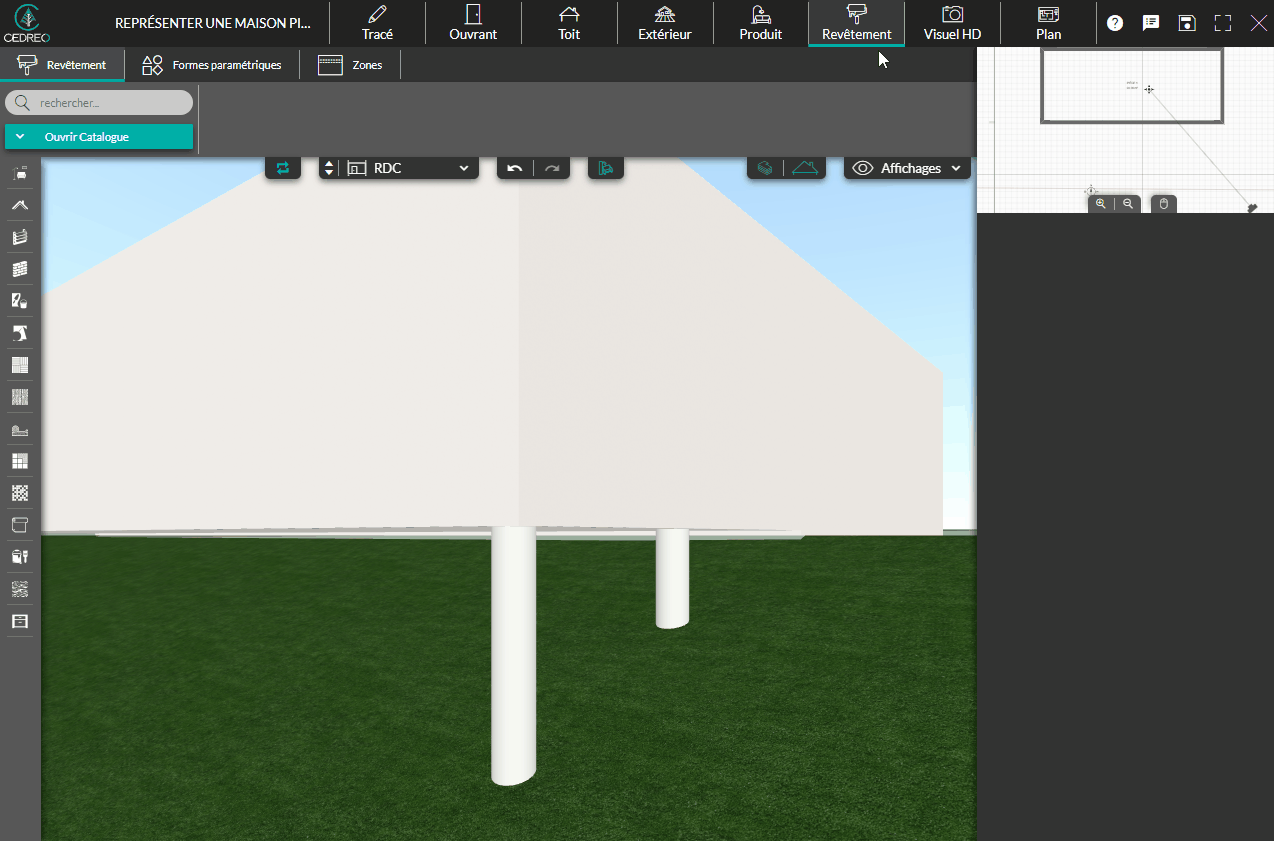Select the furniture coverings category icon
Image resolution: width=1274 pixels, height=841 pixels.
click(x=20, y=173)
